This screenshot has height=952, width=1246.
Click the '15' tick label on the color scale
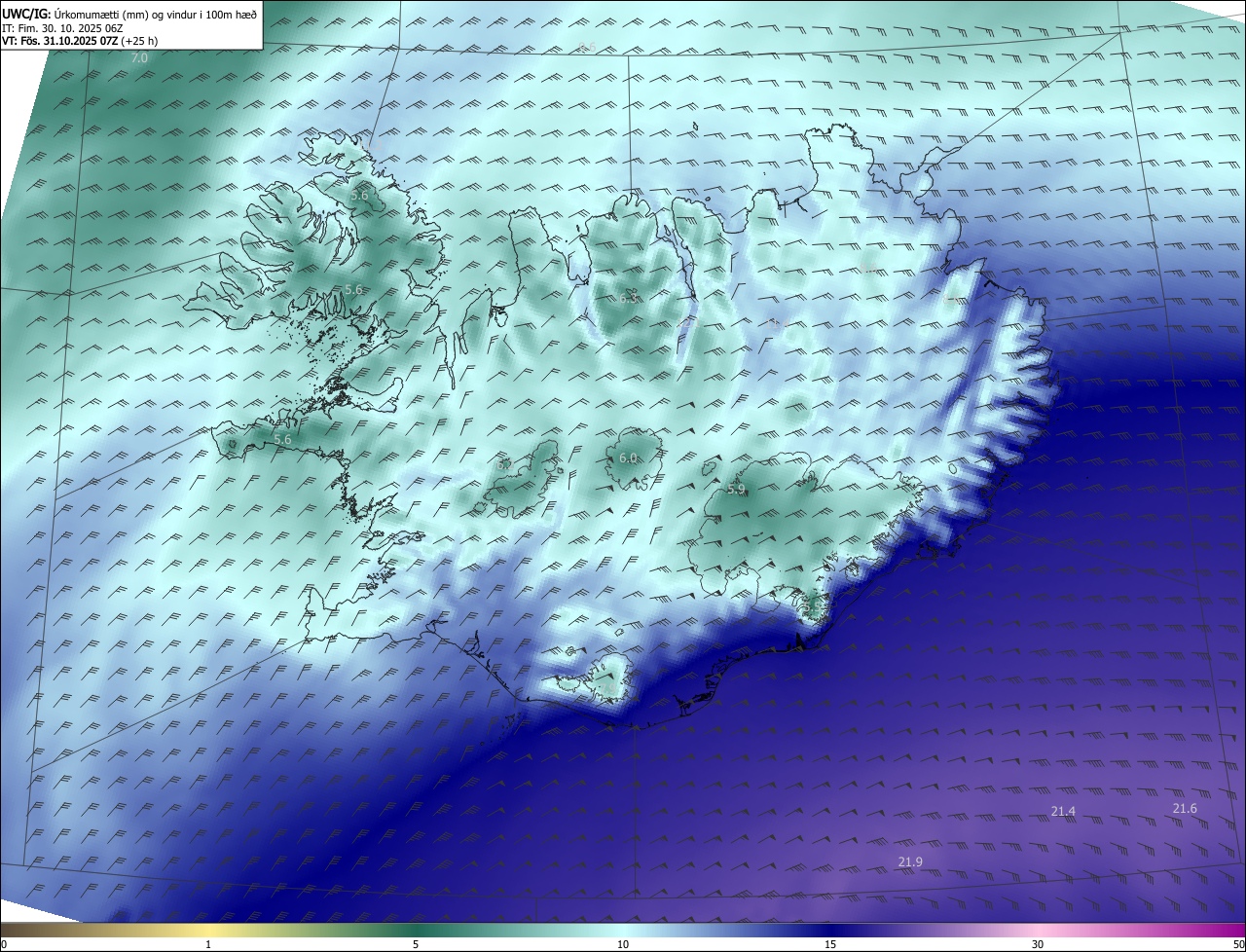(830, 944)
